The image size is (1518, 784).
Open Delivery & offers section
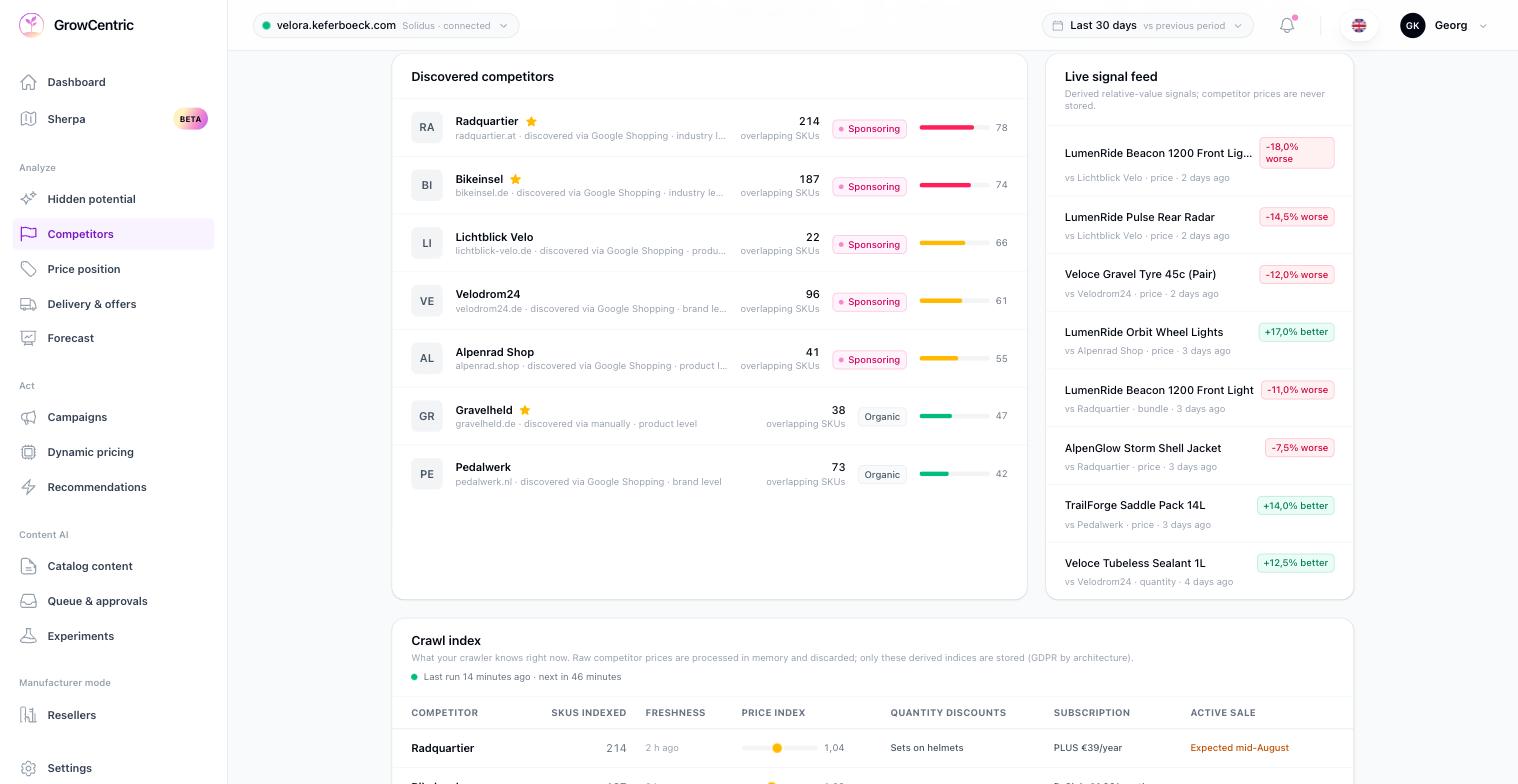pos(113,304)
